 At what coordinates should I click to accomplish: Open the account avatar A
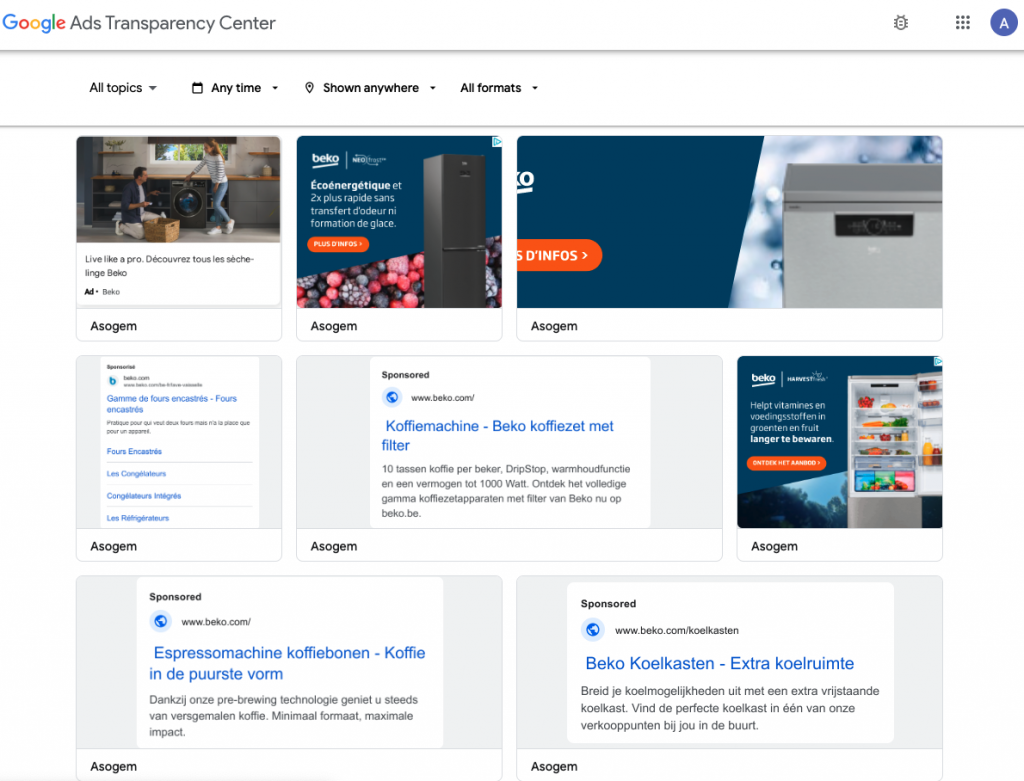click(1004, 22)
